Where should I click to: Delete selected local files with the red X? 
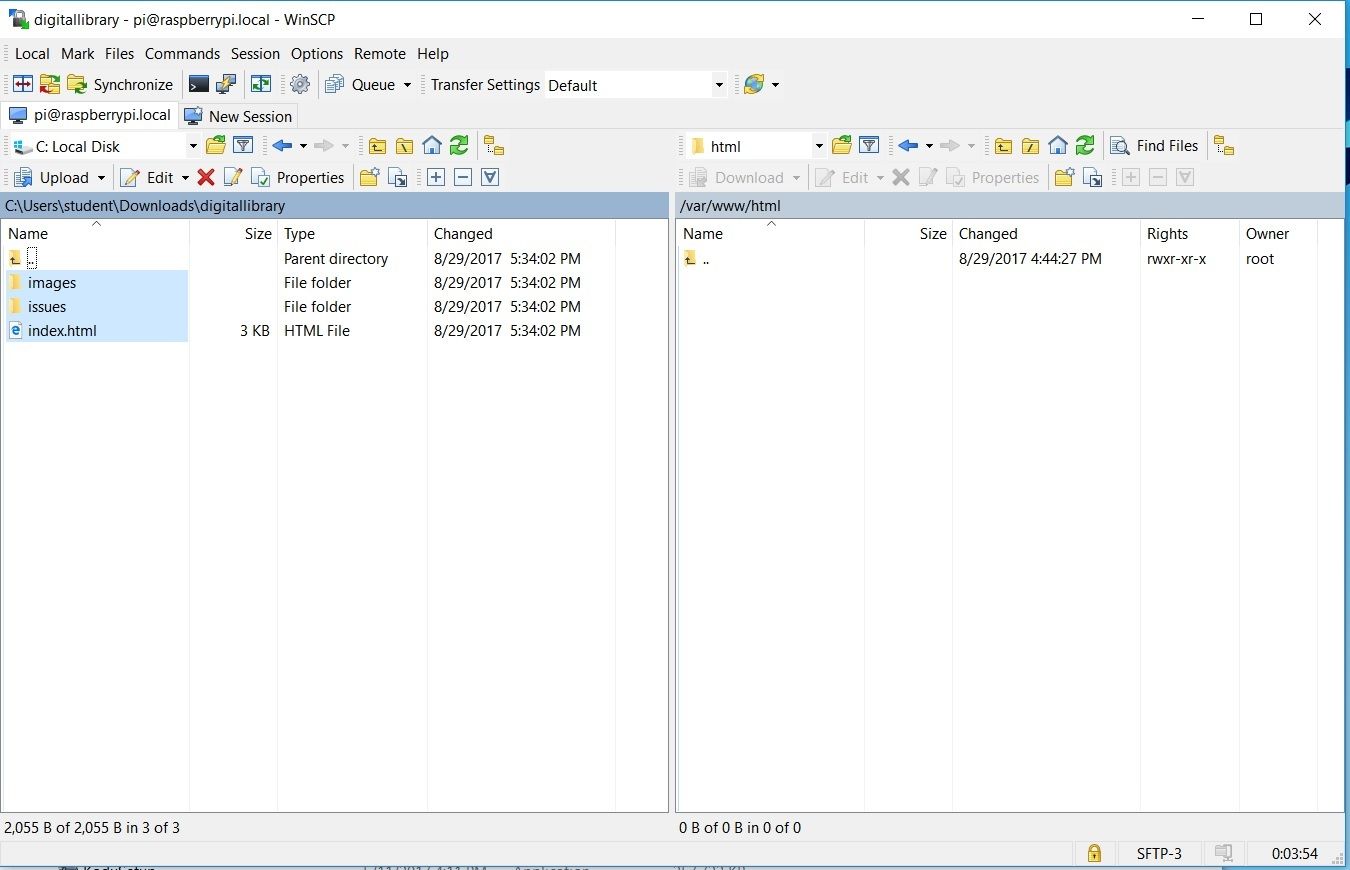tap(207, 177)
